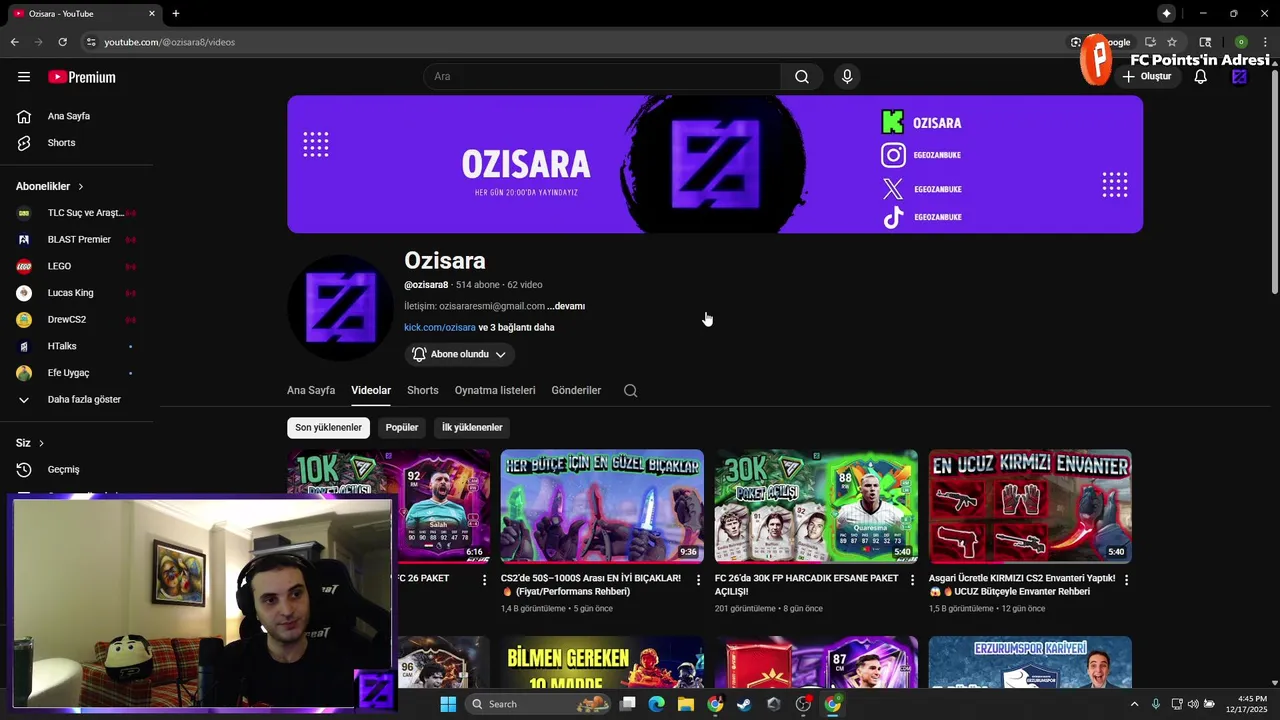The width and height of the screenshot is (1280, 720).
Task: Install app icon in address bar
Action: coord(1150,42)
